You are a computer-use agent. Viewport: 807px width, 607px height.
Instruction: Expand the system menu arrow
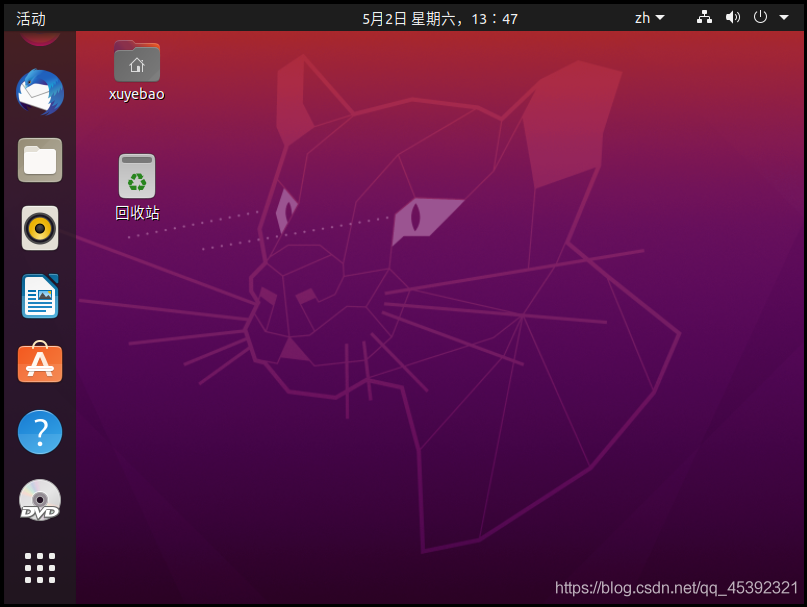784,18
